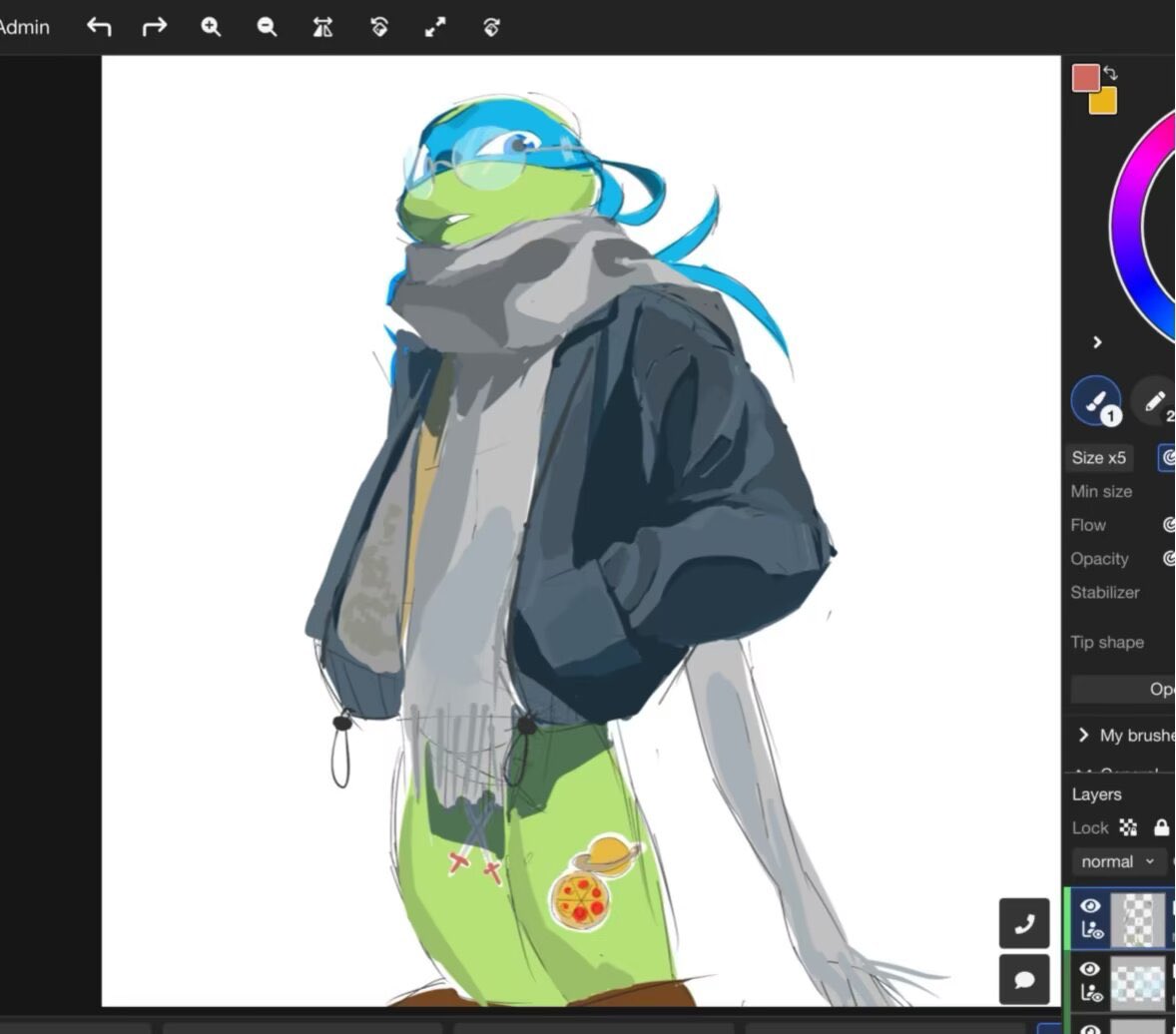Click the button under Tip shape
Screen dimensions: 1176x1034
pyautogui.click(x=1123, y=689)
